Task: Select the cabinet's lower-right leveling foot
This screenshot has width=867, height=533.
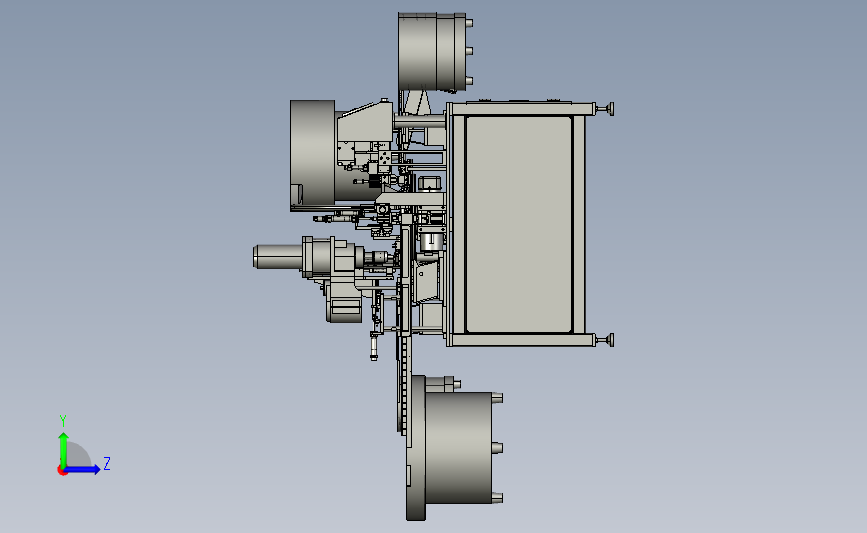Action: (x=604, y=340)
